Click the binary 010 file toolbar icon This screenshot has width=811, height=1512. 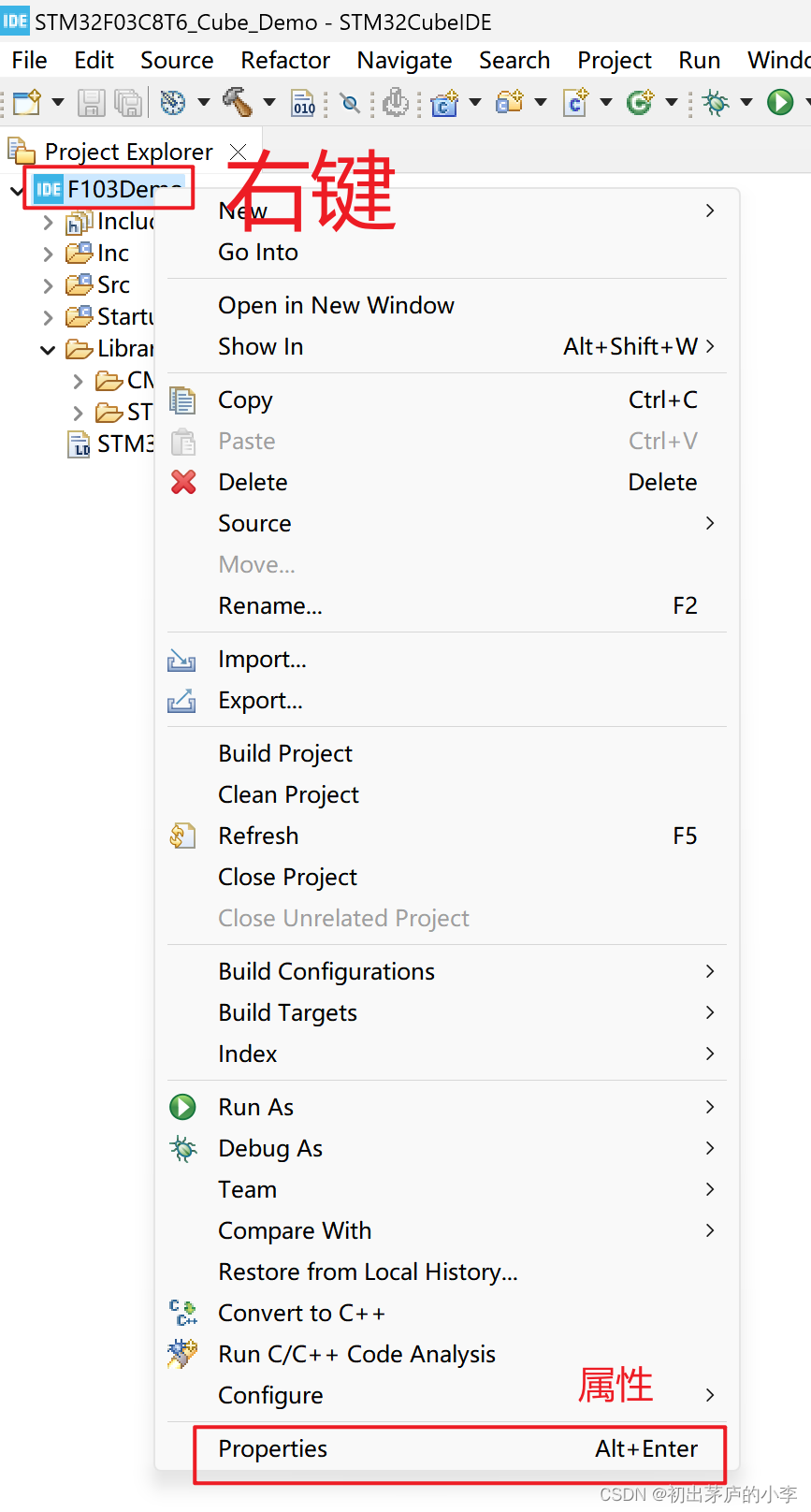[304, 102]
